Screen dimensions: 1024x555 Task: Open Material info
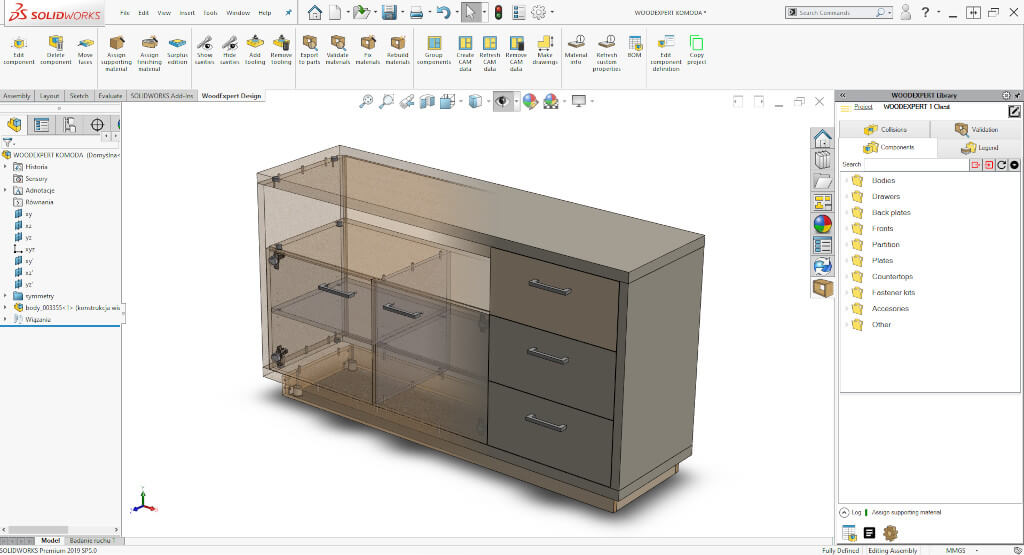pos(576,50)
